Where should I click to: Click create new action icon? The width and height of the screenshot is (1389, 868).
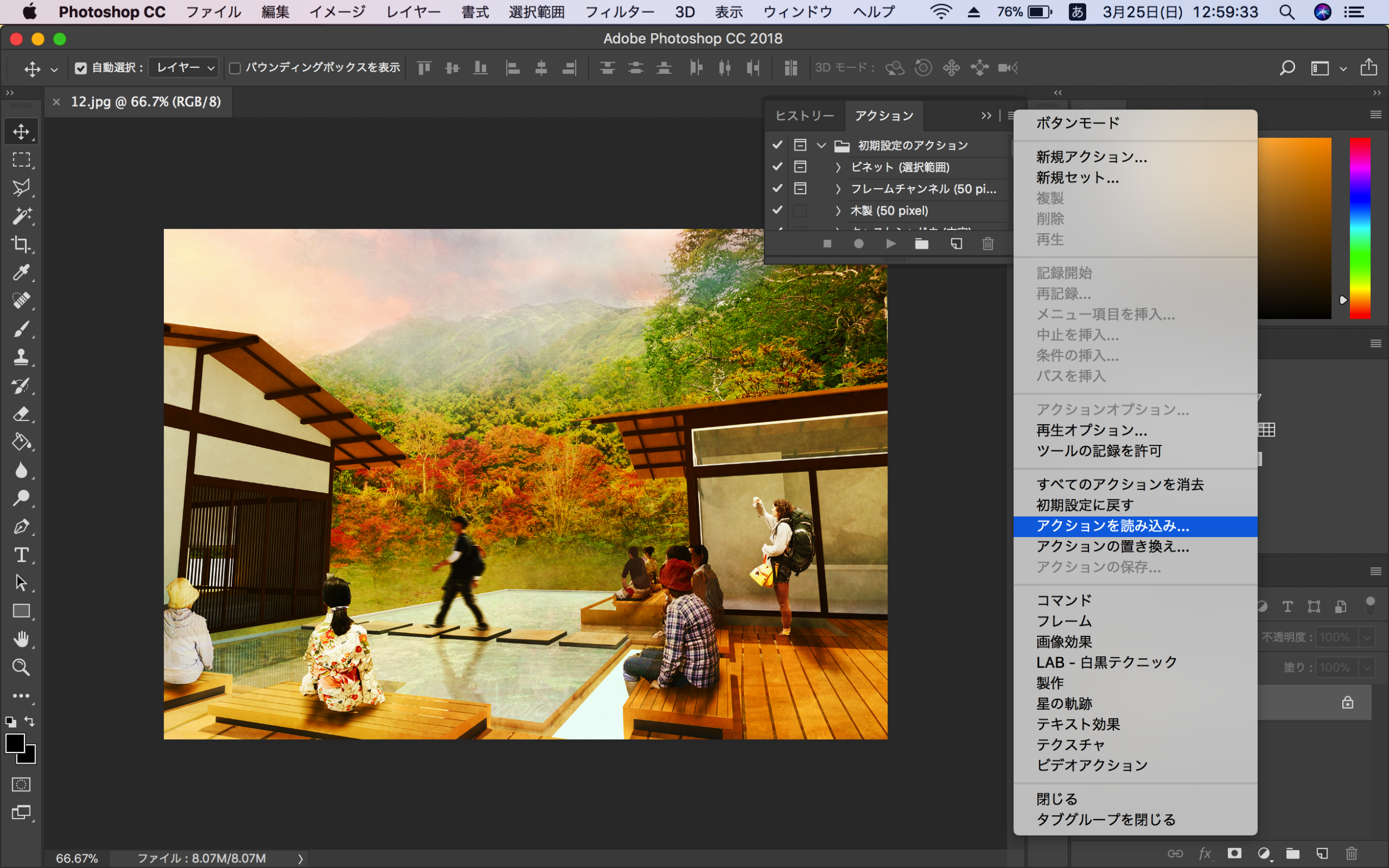click(956, 244)
